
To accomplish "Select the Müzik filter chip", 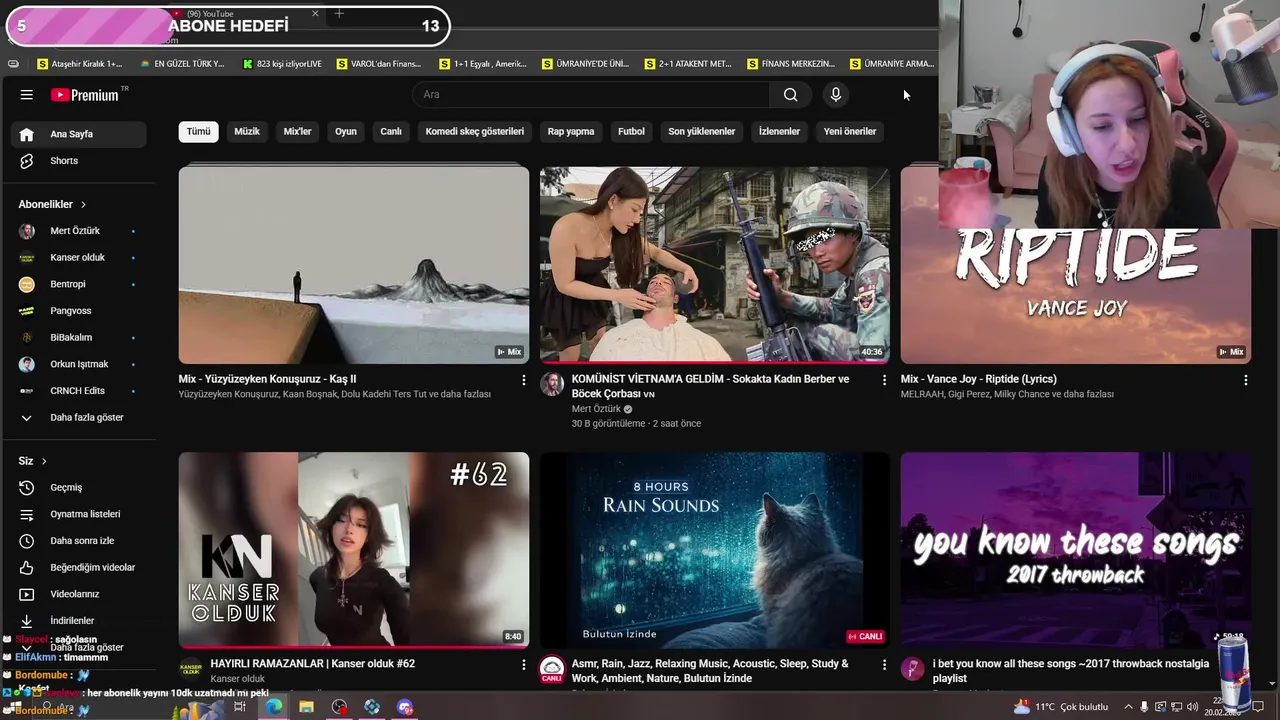I will (247, 132).
